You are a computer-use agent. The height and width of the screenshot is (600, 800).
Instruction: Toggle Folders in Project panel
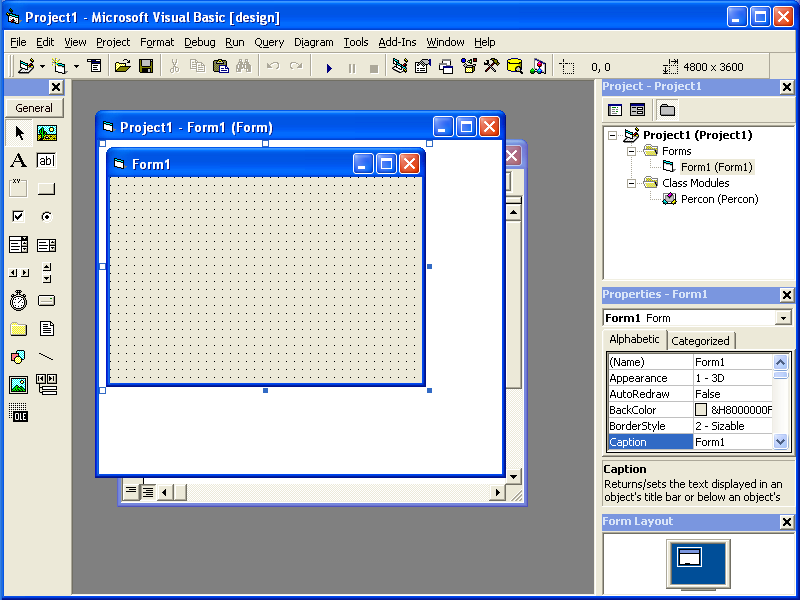(667, 110)
